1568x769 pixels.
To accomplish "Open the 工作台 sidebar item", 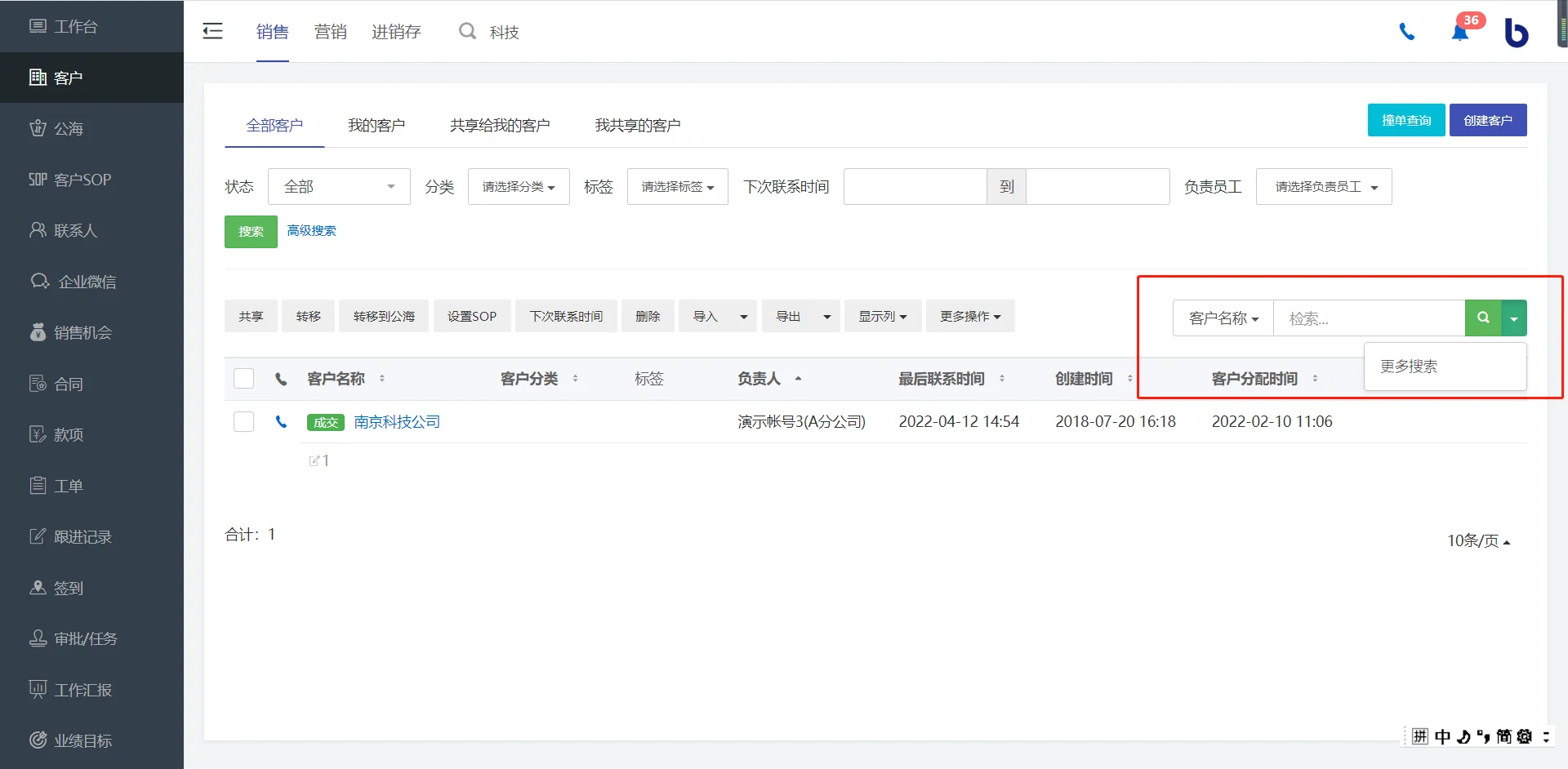I will click(x=91, y=26).
